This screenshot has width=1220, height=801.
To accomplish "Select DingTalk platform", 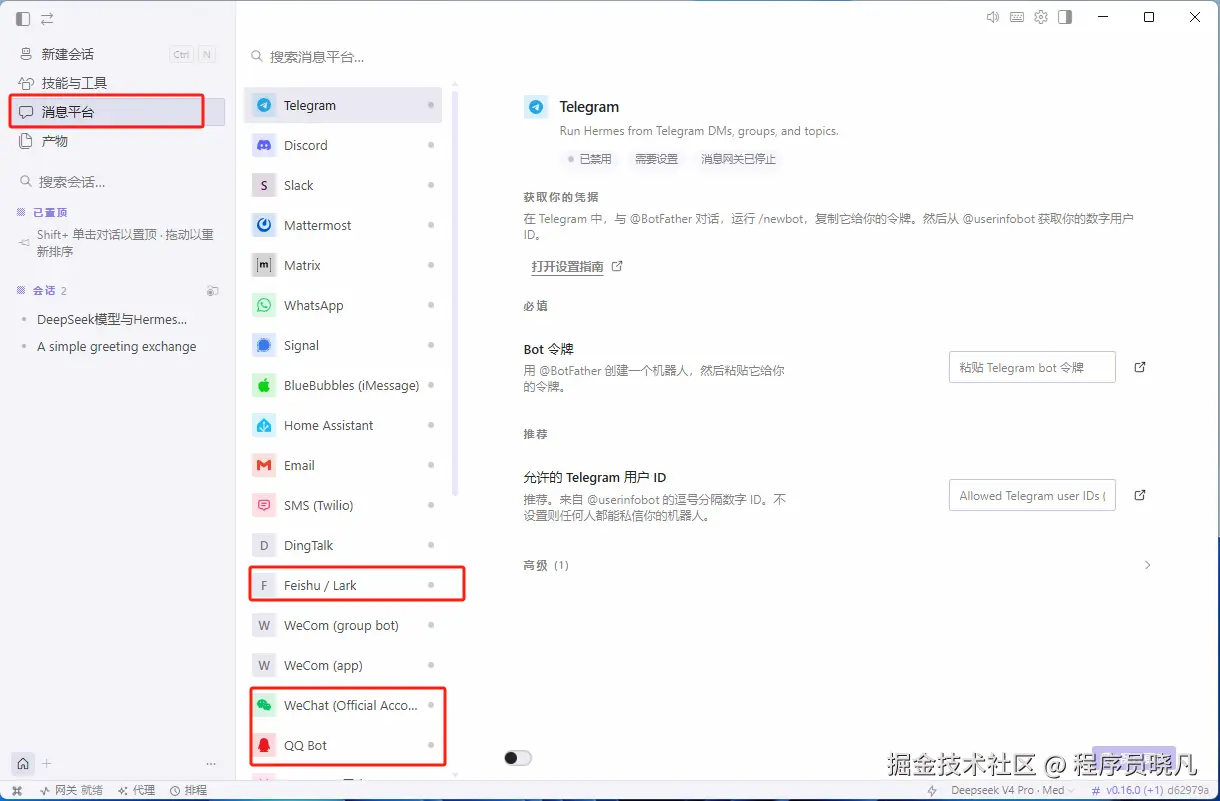I will (x=343, y=545).
